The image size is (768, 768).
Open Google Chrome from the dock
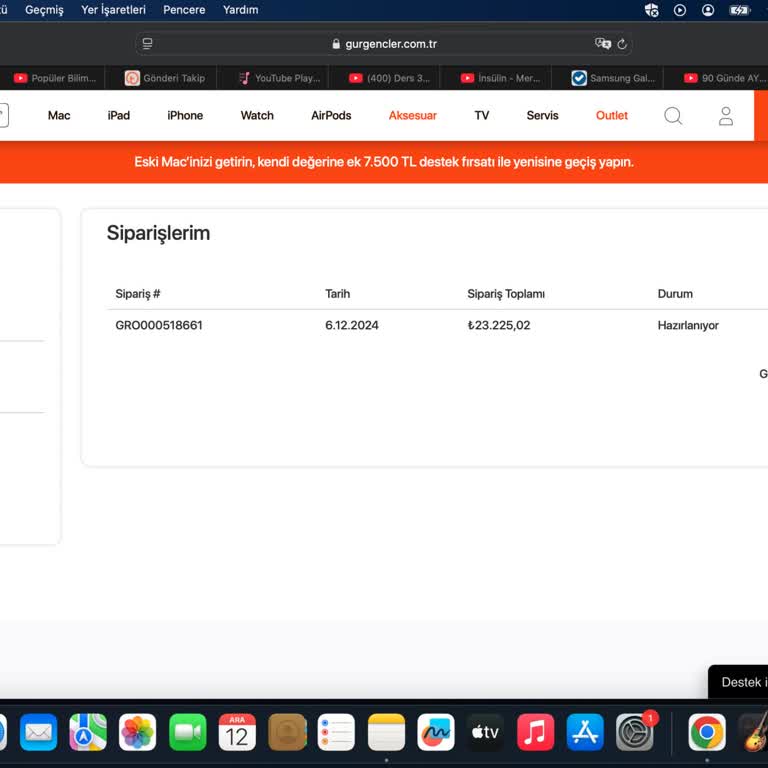pos(707,732)
